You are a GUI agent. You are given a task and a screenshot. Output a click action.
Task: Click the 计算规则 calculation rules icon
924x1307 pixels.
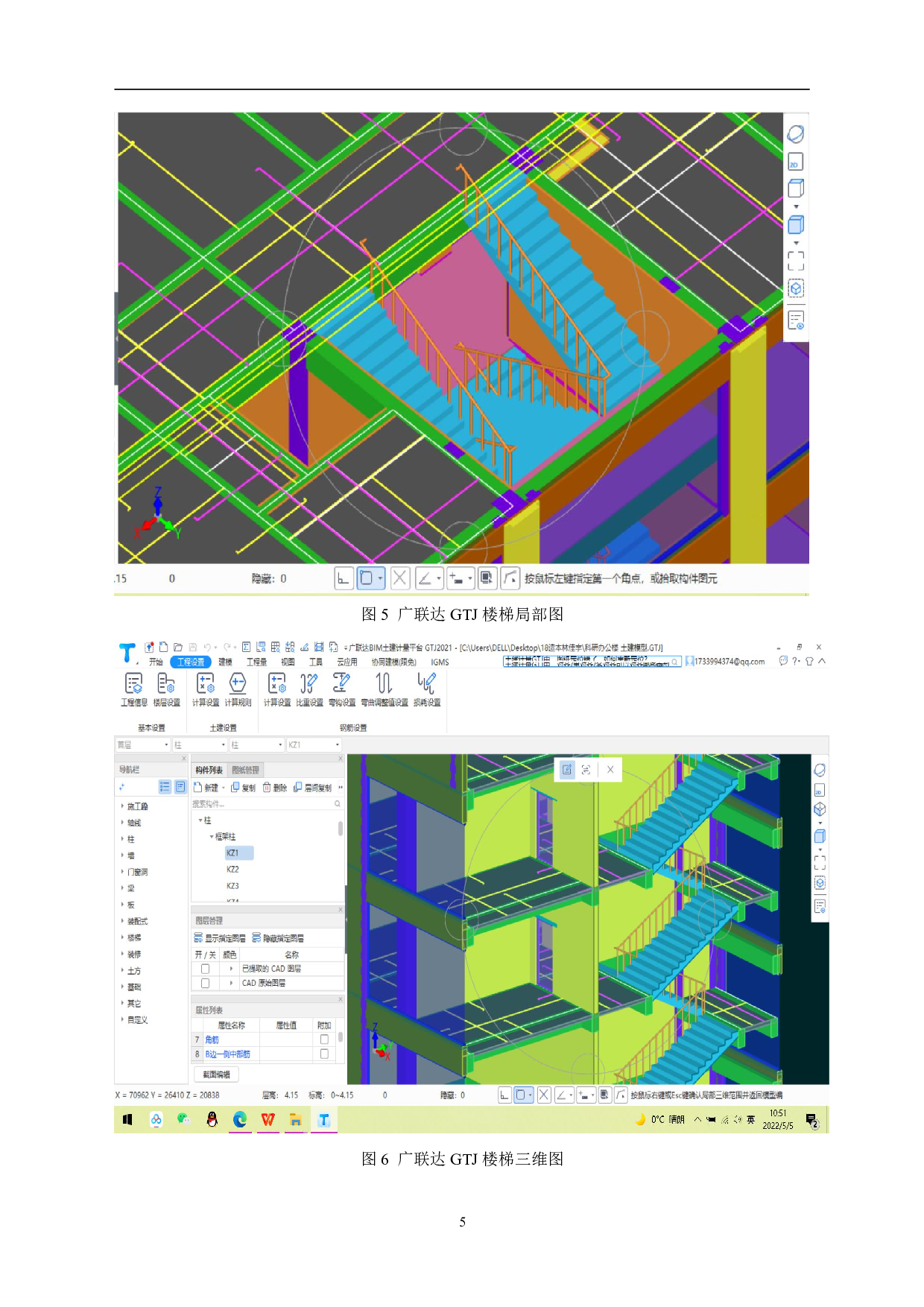pyautogui.click(x=238, y=689)
